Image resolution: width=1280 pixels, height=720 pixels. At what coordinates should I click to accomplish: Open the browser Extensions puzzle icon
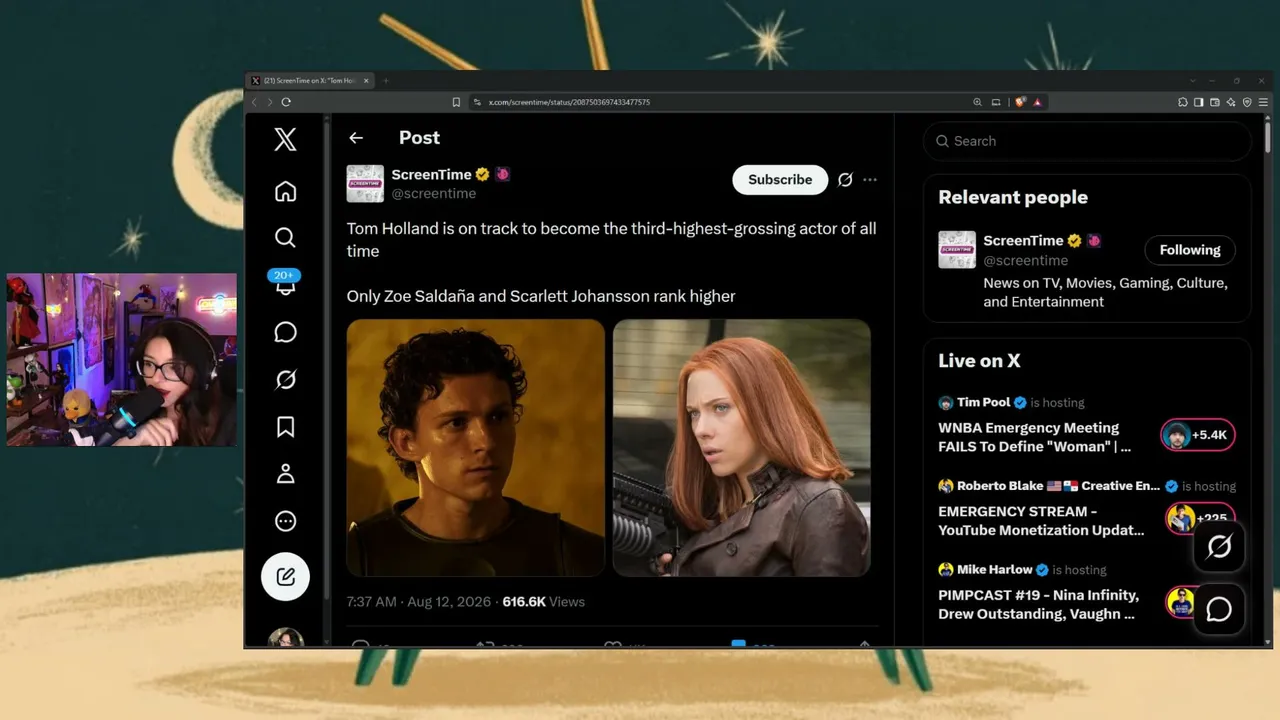click(1183, 102)
